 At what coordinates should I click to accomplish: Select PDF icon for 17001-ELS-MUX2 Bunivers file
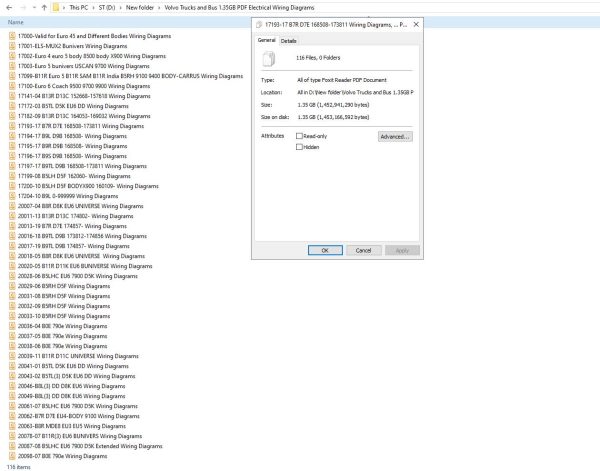[x=12, y=46]
